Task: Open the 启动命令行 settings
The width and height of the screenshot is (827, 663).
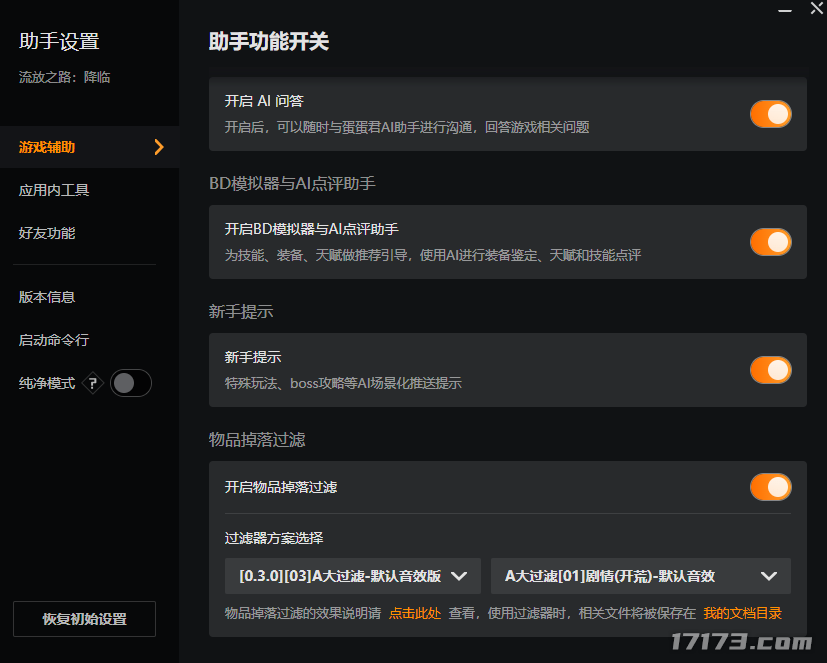Action: pos(54,340)
